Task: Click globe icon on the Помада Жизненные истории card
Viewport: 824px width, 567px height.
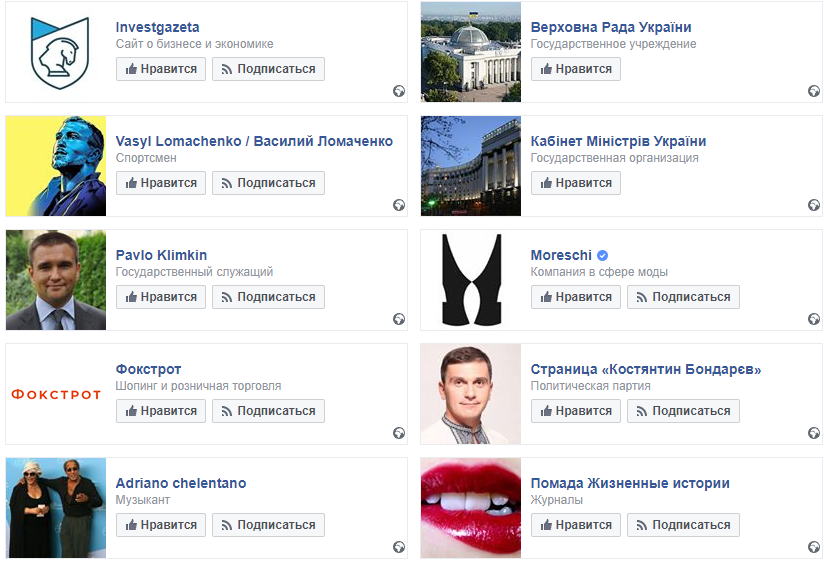Action: pos(814,547)
